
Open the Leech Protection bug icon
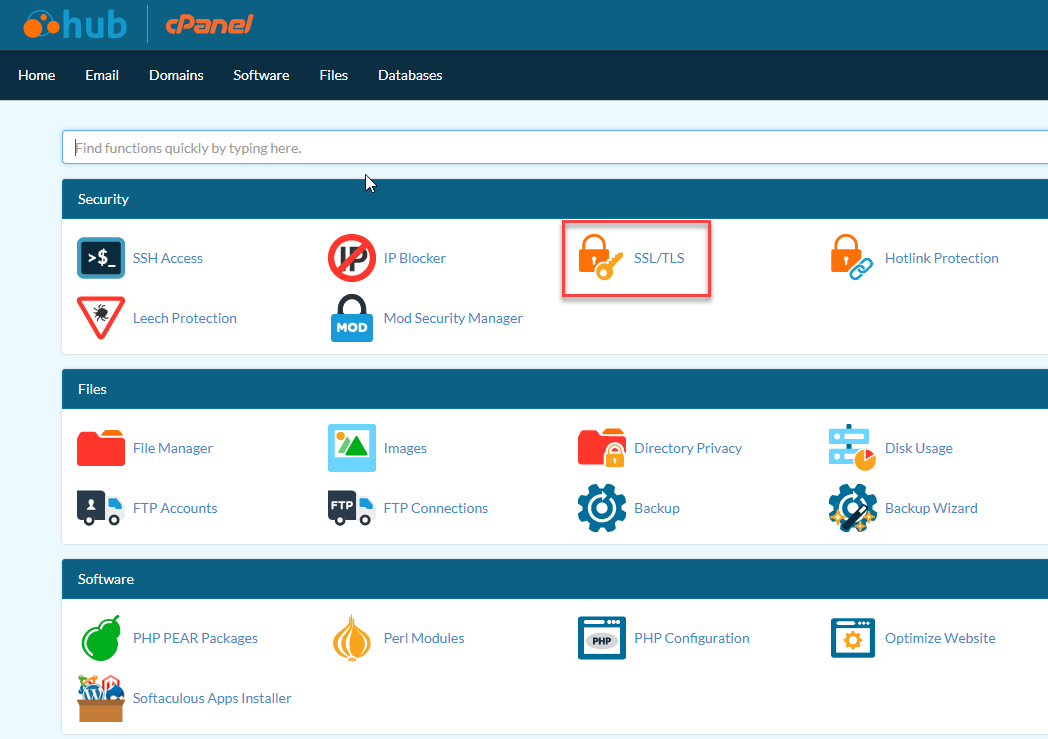pyautogui.click(x=101, y=318)
